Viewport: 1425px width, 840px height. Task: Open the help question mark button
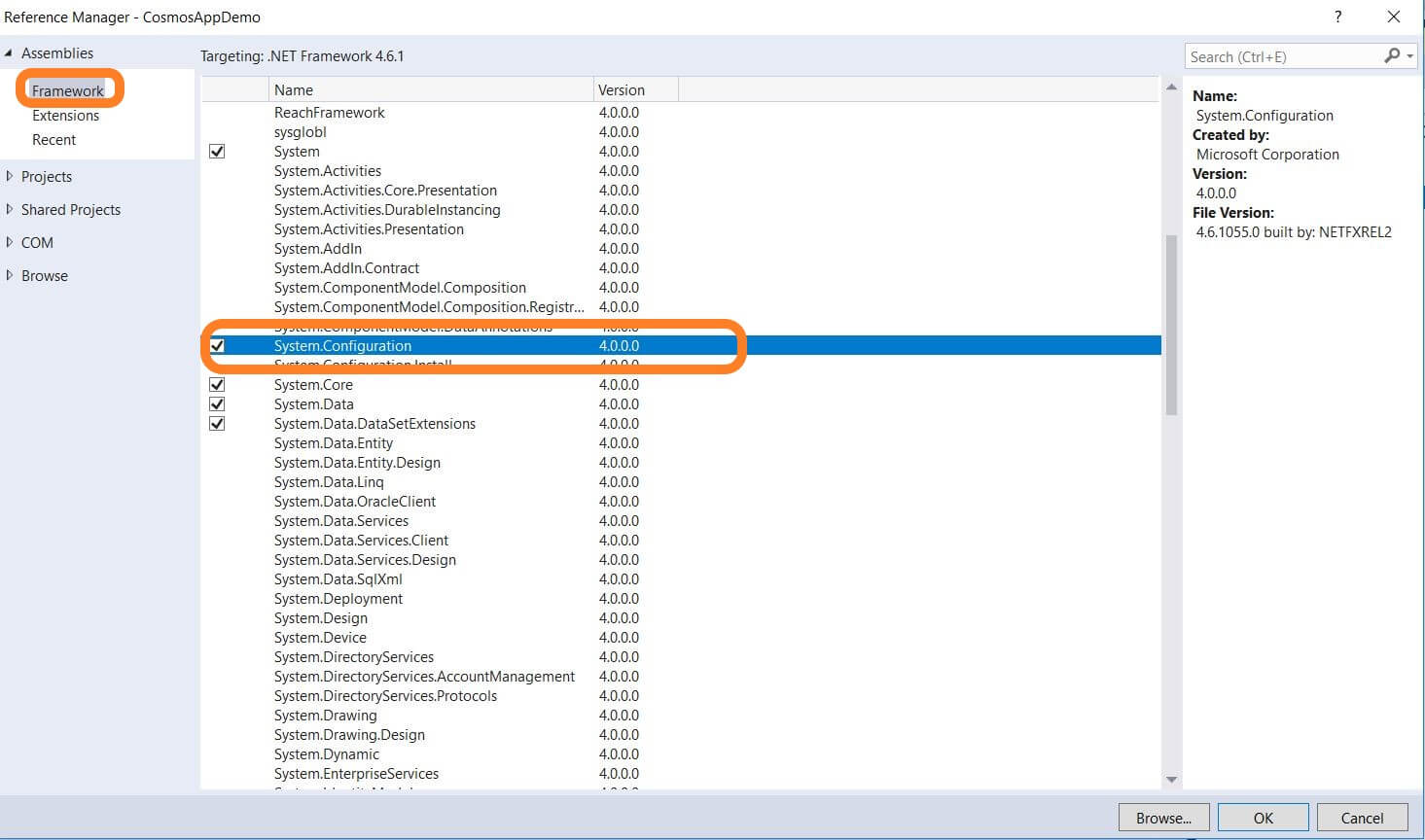[x=1338, y=17]
